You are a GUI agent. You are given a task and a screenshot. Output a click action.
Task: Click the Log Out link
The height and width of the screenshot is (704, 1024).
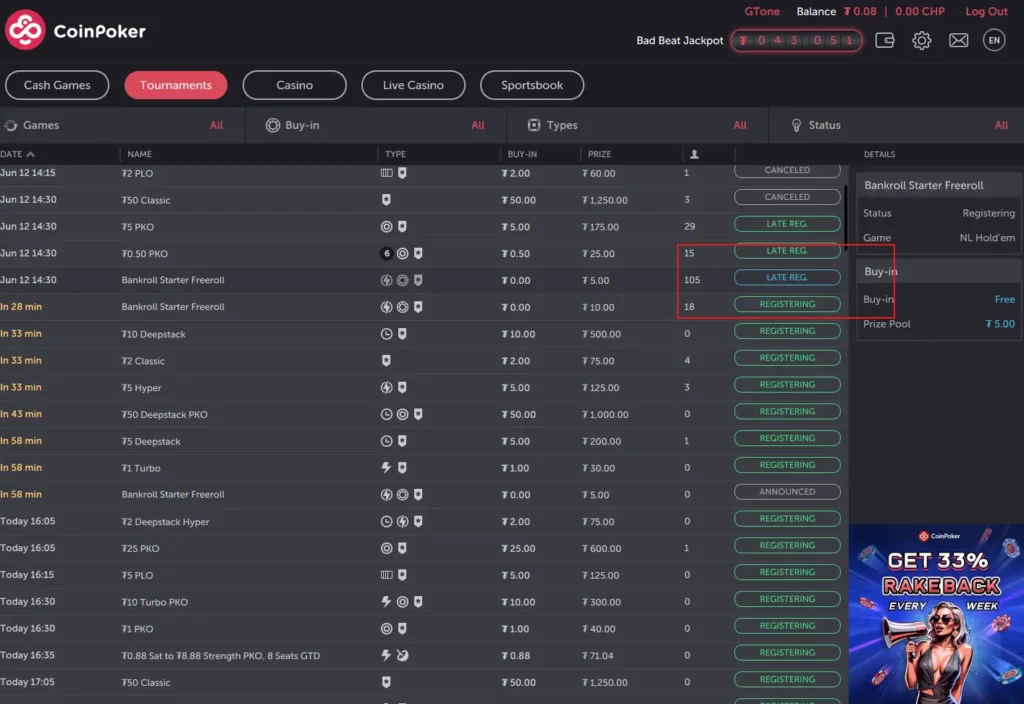[986, 12]
